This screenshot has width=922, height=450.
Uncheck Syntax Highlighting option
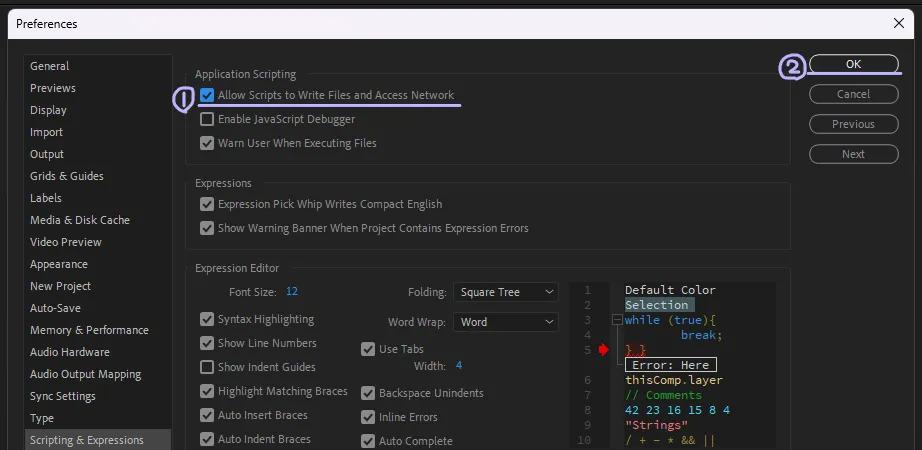[207, 319]
